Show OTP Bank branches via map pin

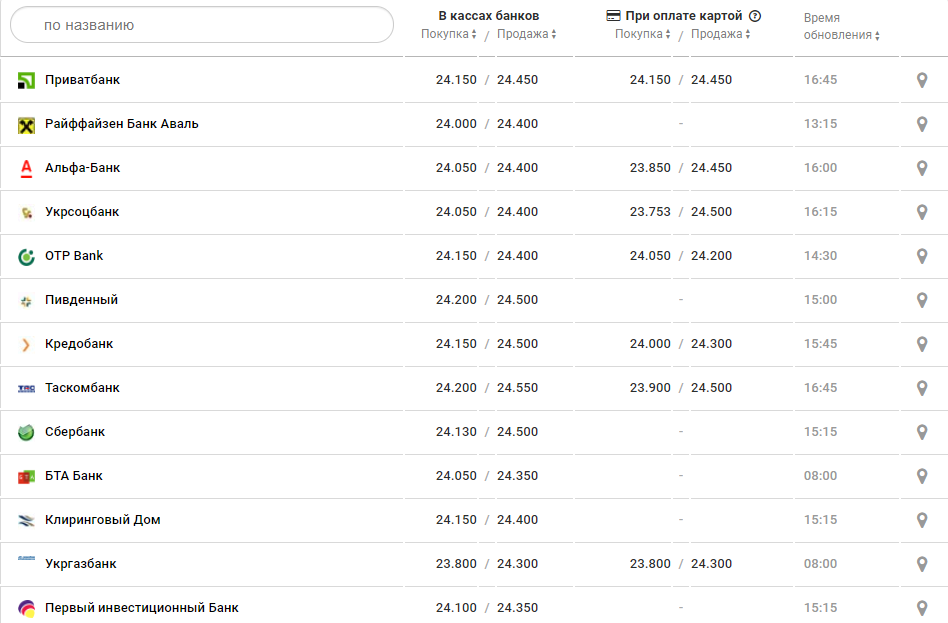pyautogui.click(x=922, y=256)
